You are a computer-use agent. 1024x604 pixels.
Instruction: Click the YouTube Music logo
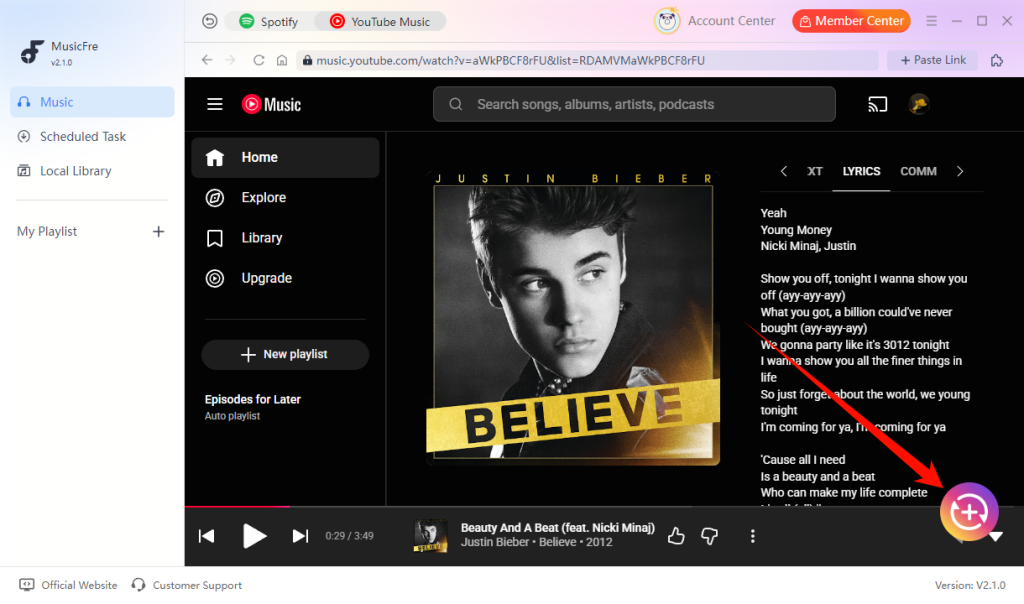271,104
